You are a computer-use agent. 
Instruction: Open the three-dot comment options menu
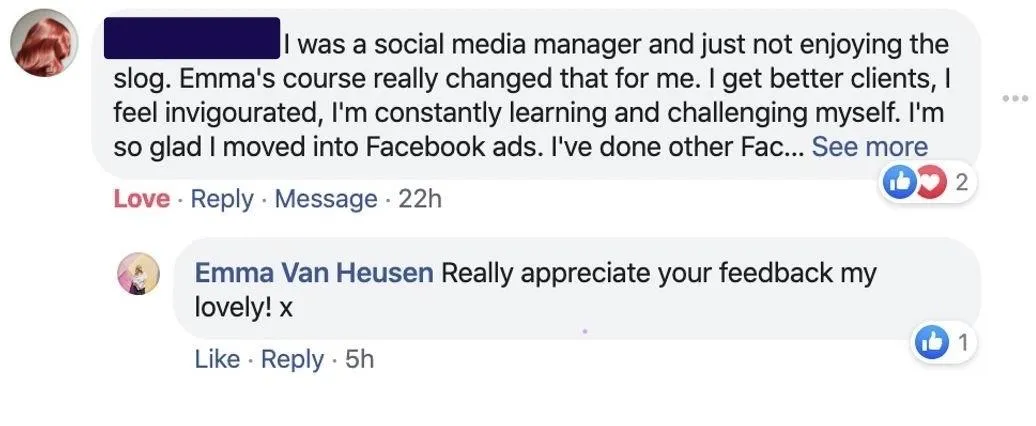point(1014,99)
